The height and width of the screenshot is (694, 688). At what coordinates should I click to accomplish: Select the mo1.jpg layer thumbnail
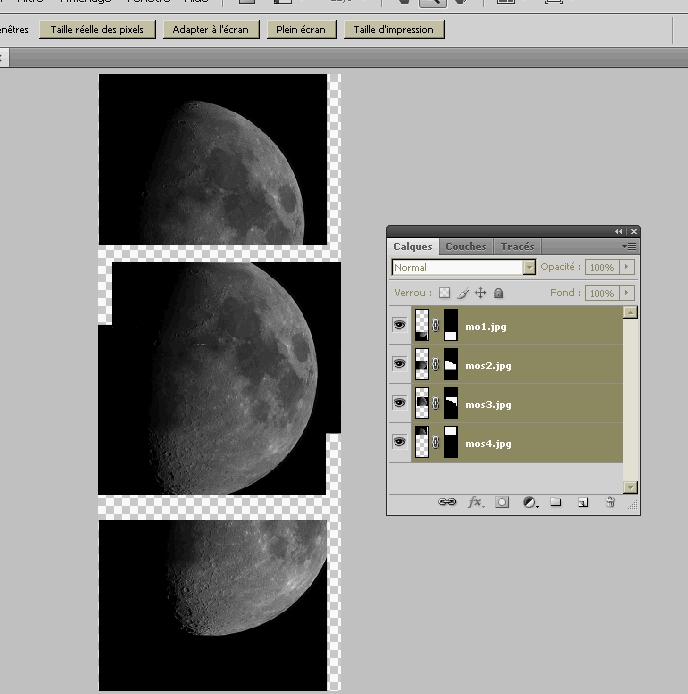422,325
